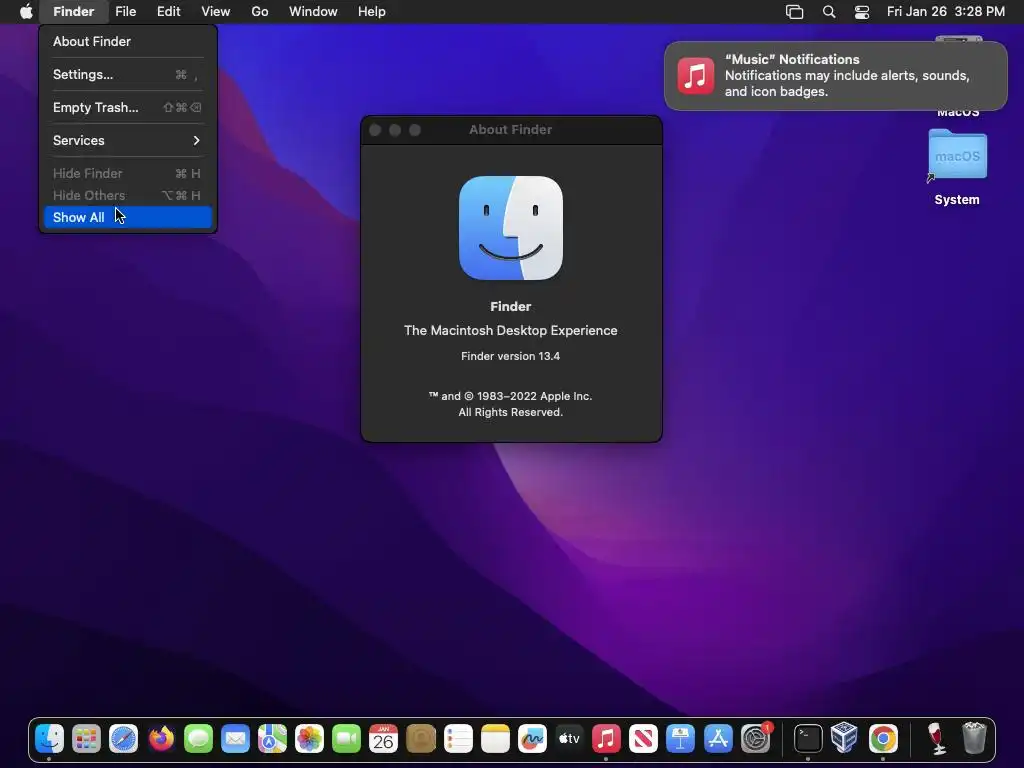The image size is (1024, 768).
Task: Open News app in the Dock
Action: (x=643, y=739)
